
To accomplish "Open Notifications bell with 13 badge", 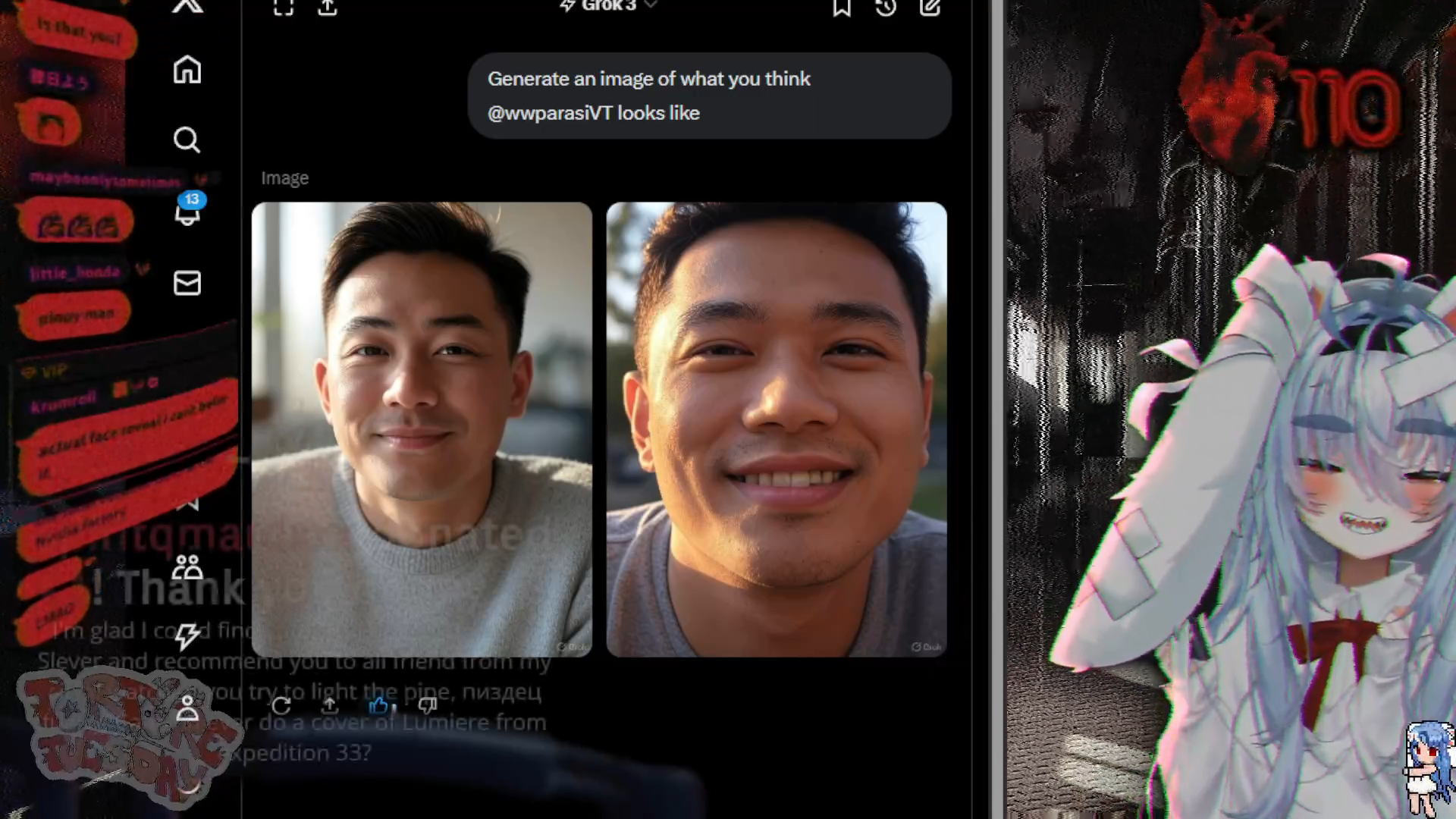I will click(188, 210).
